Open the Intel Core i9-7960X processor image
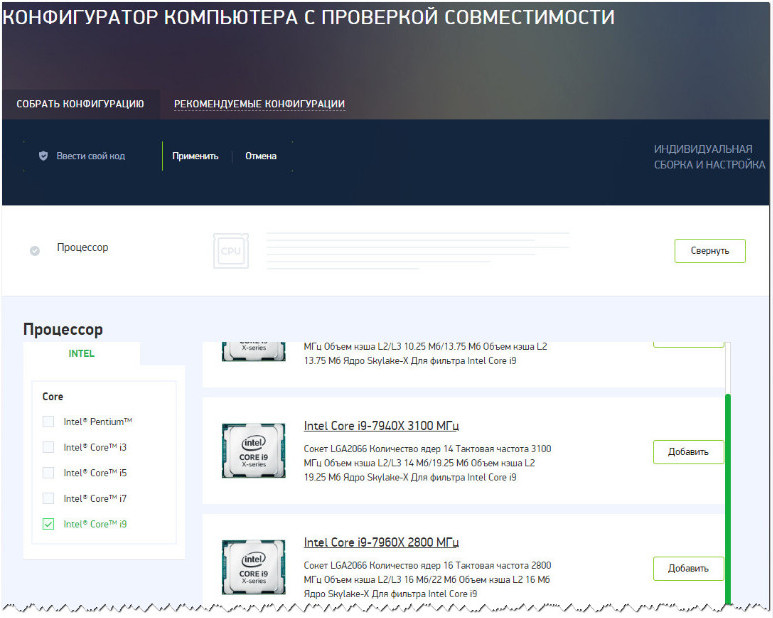Image resolution: width=773 pixels, height=618 pixels. pos(253,567)
